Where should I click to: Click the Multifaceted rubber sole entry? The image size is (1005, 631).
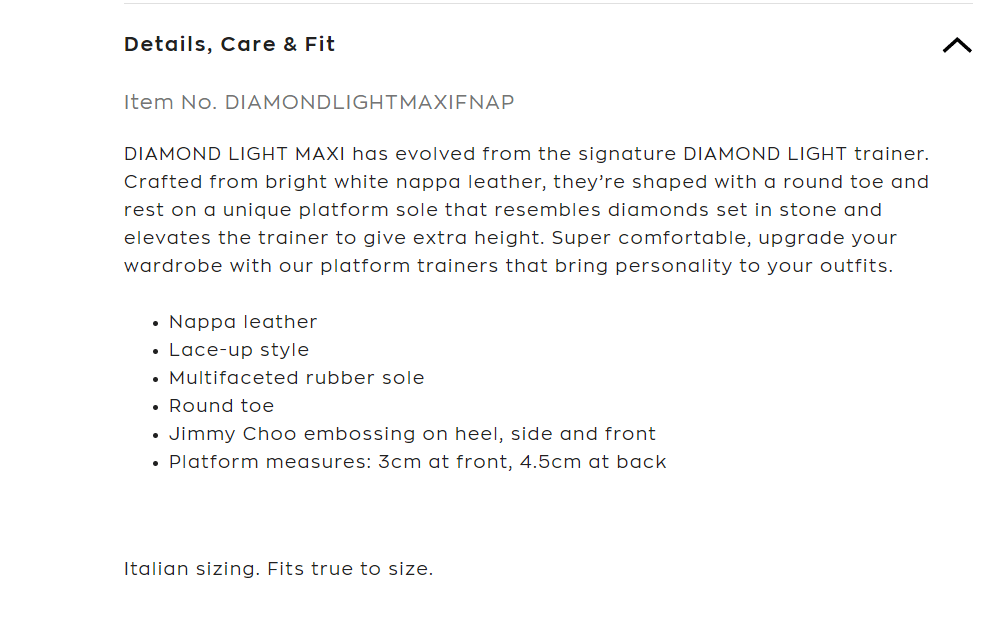[x=296, y=378]
